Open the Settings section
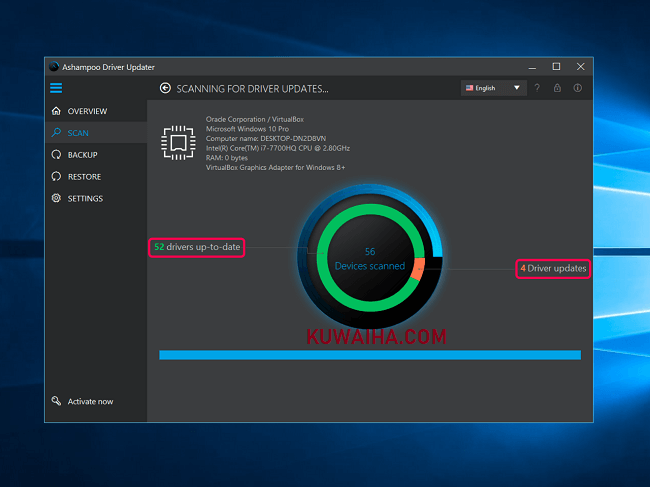650x487 pixels. [96, 198]
